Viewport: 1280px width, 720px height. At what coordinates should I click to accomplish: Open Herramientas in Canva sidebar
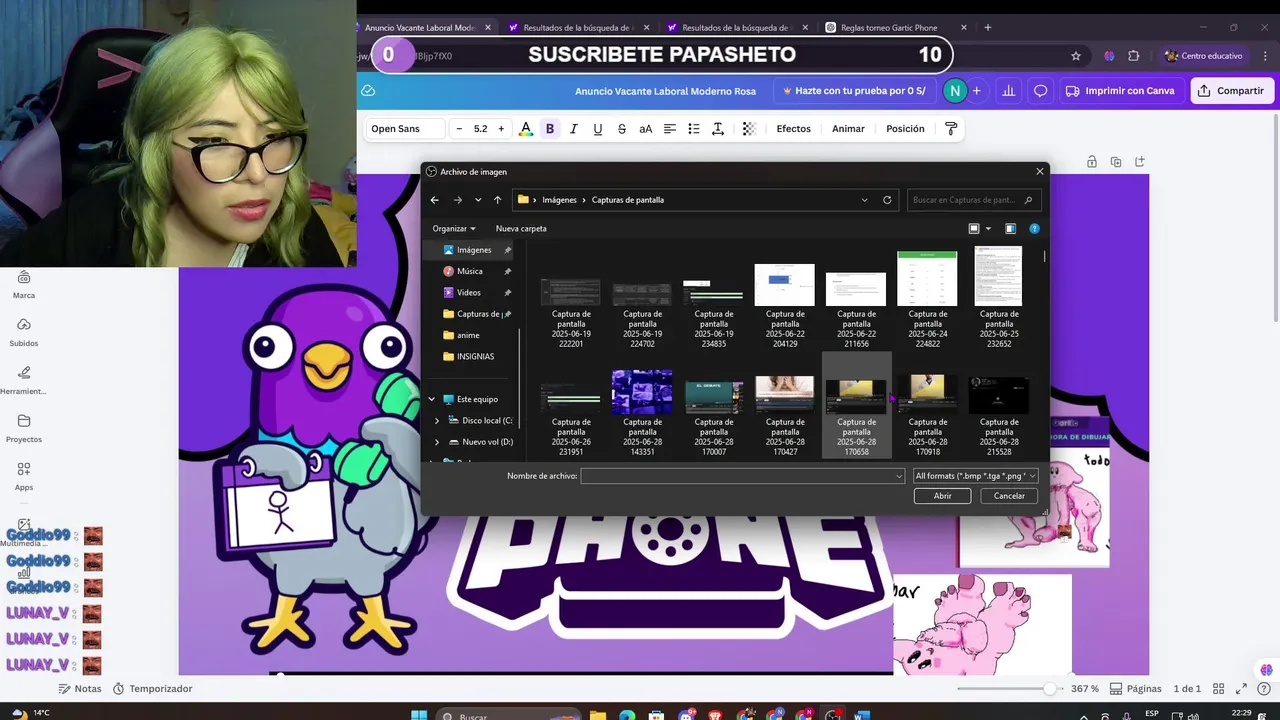(x=24, y=380)
